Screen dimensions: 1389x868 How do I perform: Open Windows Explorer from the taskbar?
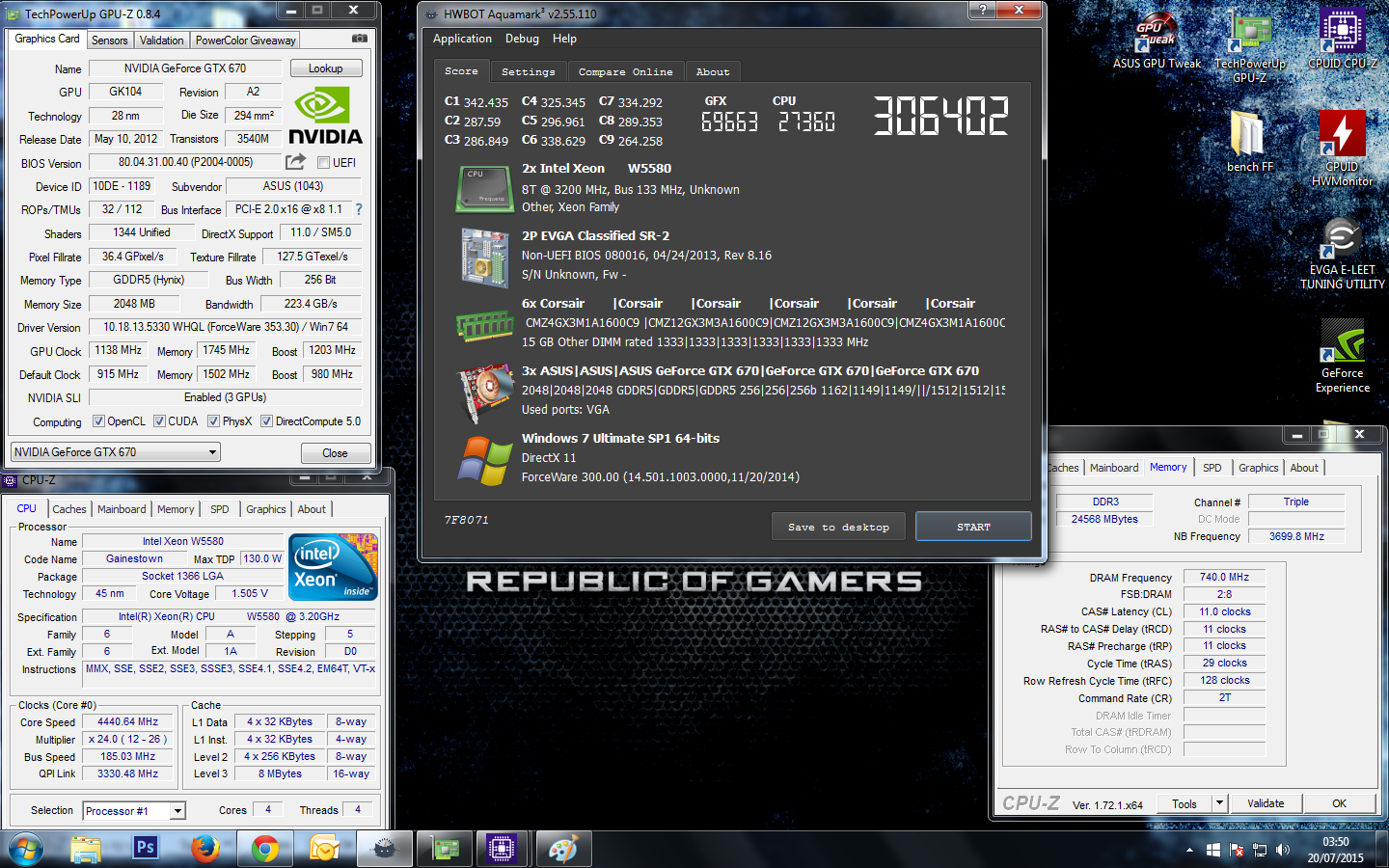pyautogui.click(x=86, y=849)
